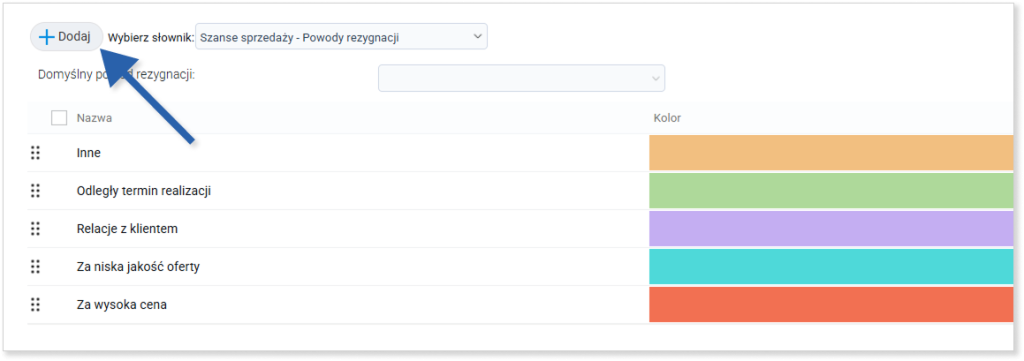Open the turquoise swatch for Za niska jakość oferty
Viewport: 1024px width, 361px height.
831,266
